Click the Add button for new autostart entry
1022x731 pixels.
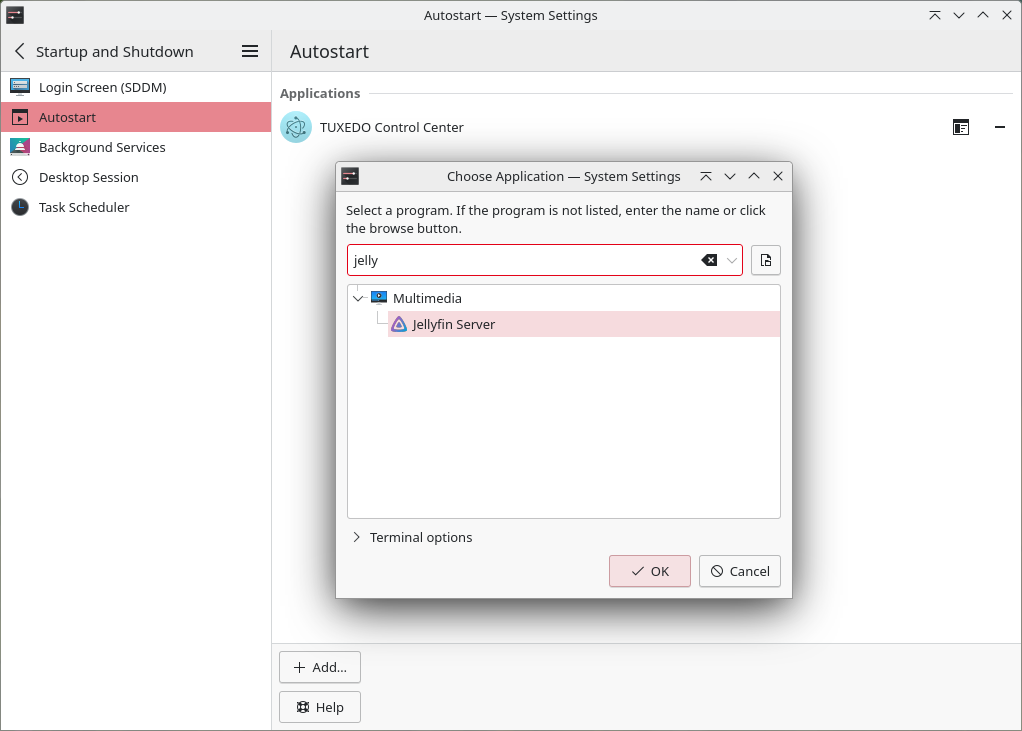pyautogui.click(x=319, y=667)
